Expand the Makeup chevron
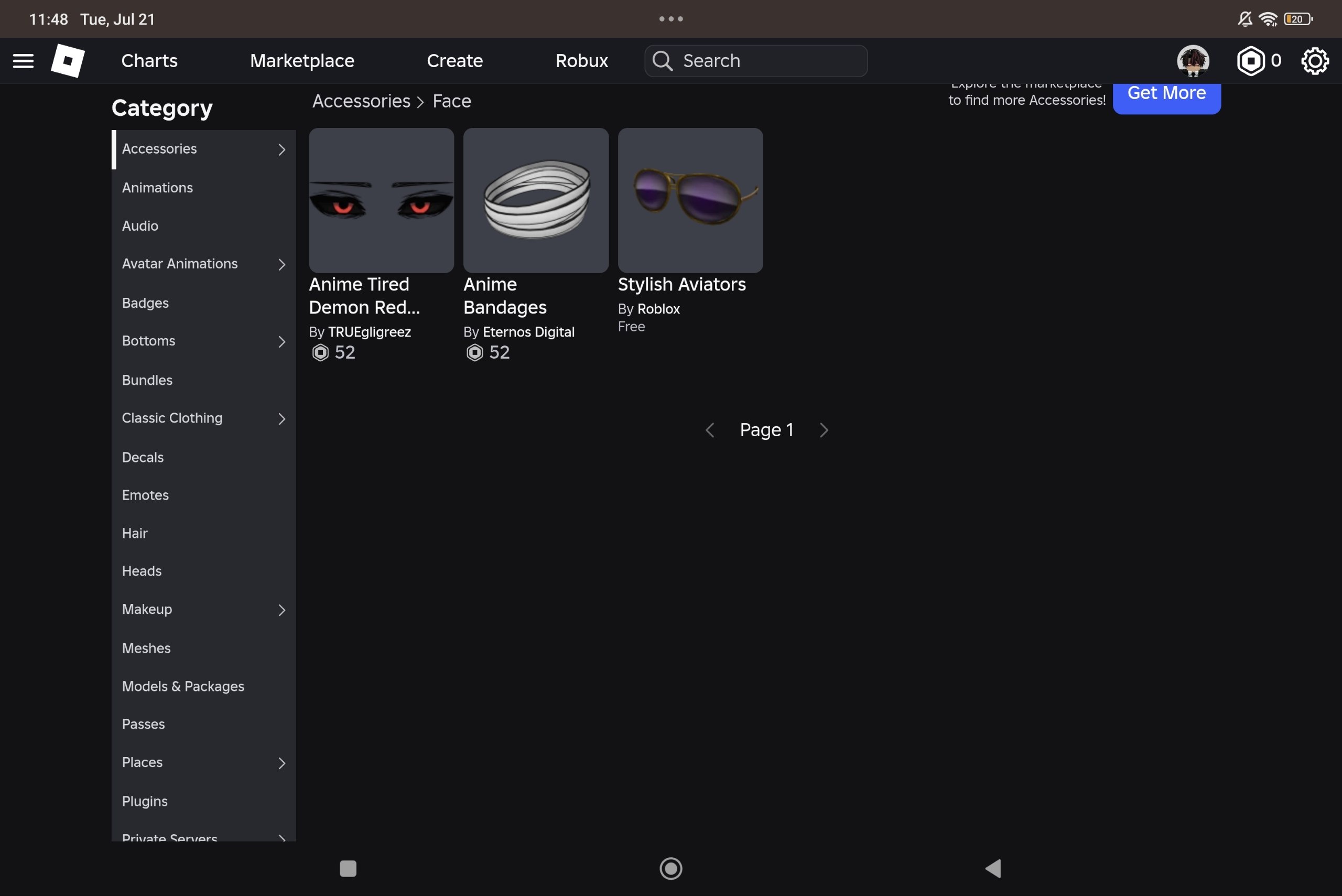This screenshot has width=1342, height=896. click(282, 610)
